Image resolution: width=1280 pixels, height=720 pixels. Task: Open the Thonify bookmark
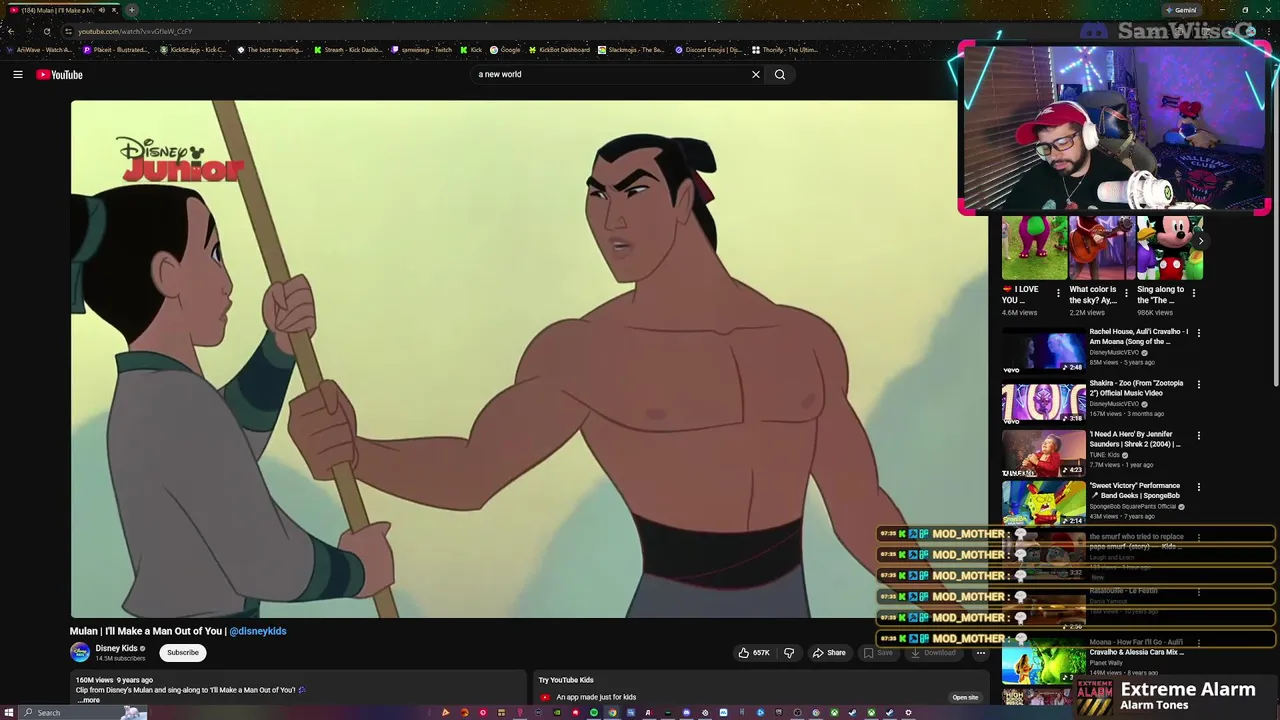784,49
